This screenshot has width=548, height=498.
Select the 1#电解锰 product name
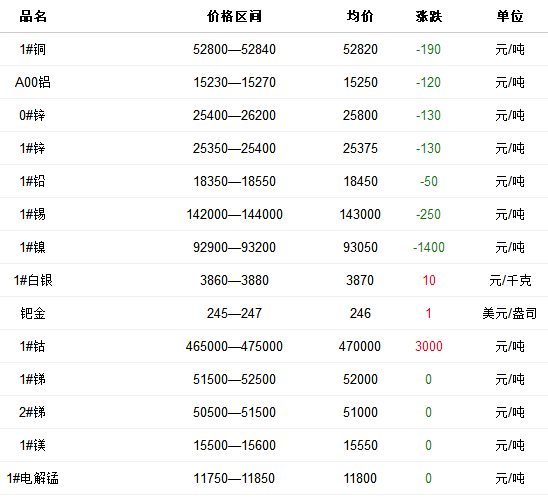point(33,478)
